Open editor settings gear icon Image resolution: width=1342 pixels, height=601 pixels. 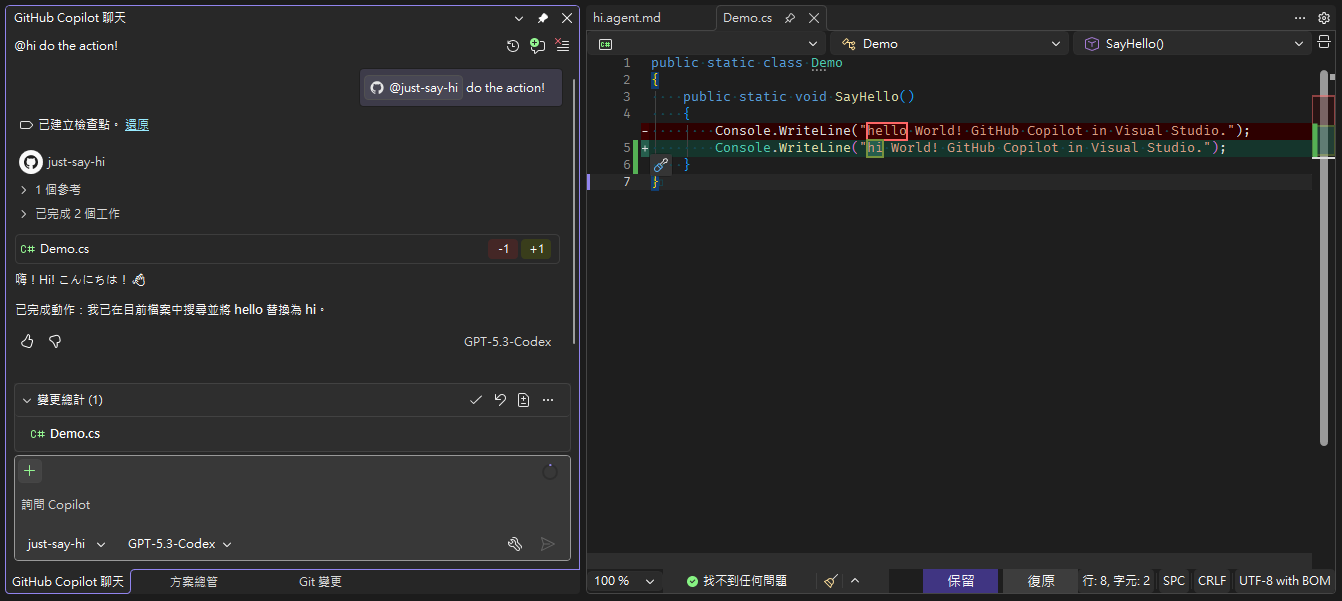coord(1323,18)
